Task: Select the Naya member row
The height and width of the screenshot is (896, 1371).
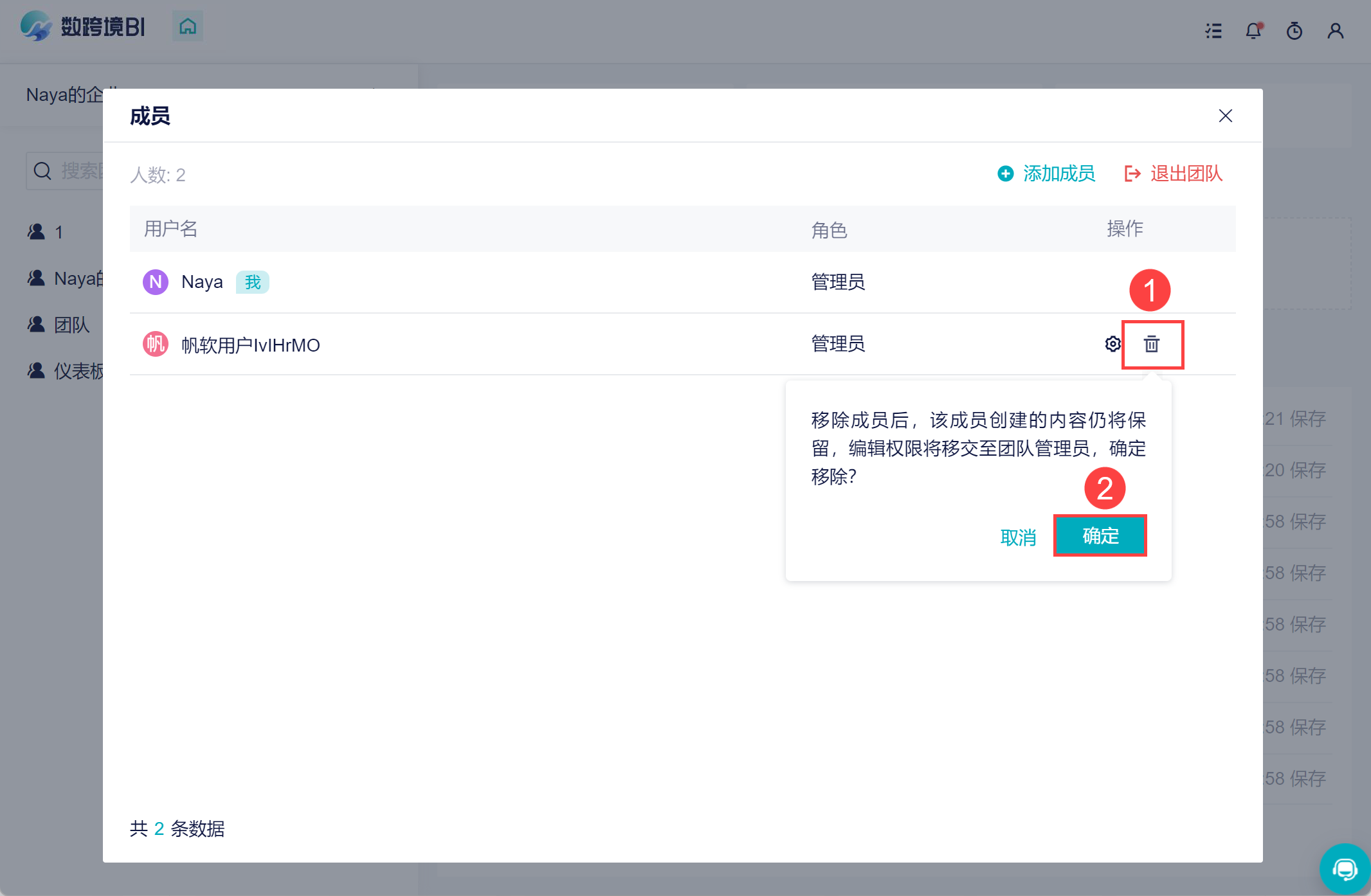Action: [x=450, y=282]
